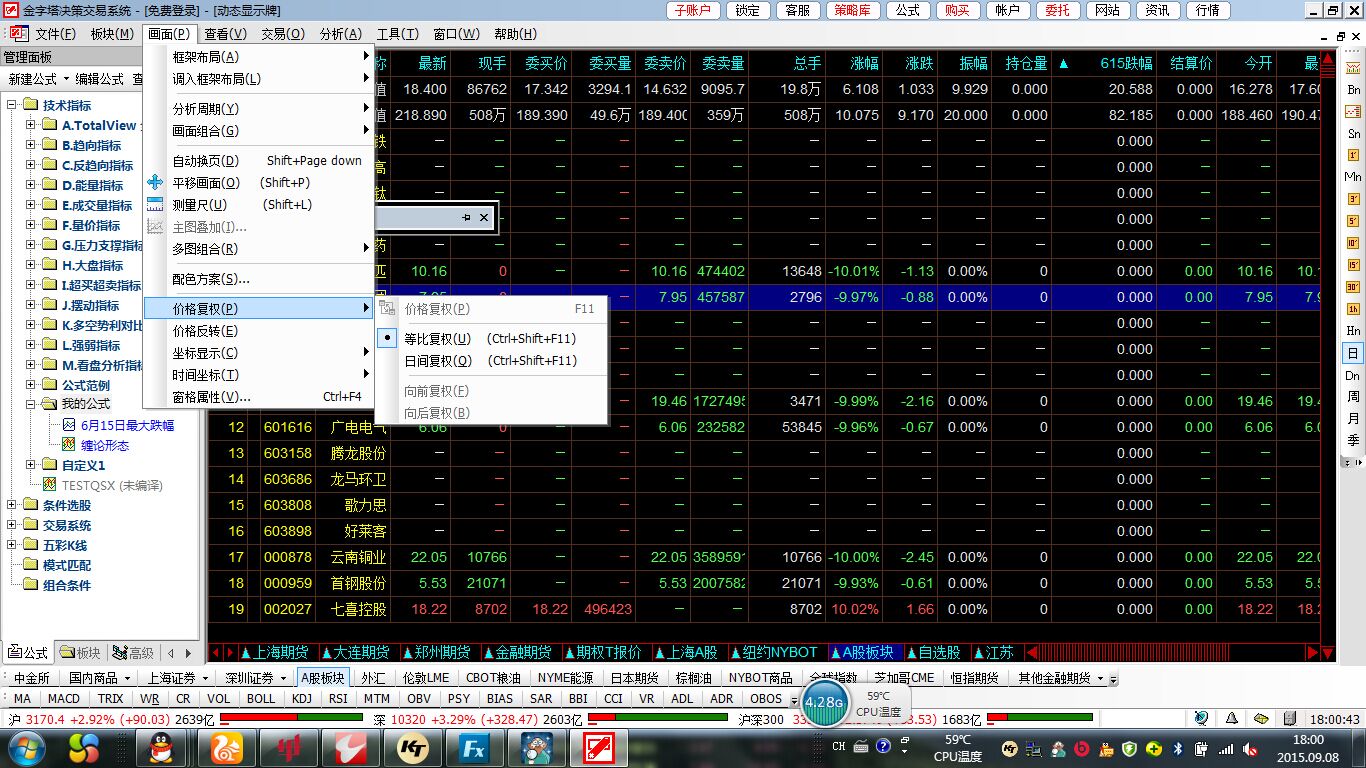Click the 1-hour period icon in sidebar
Image resolution: width=1366 pixels, height=768 pixels.
click(x=1353, y=309)
